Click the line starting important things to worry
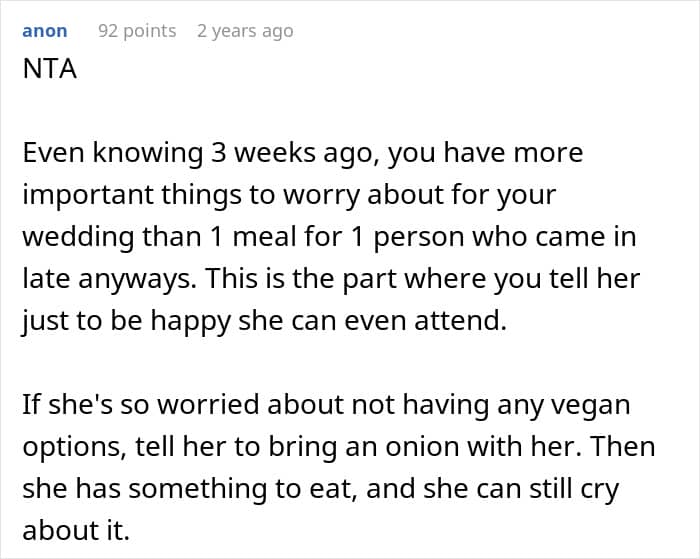700x559 pixels. point(289,196)
